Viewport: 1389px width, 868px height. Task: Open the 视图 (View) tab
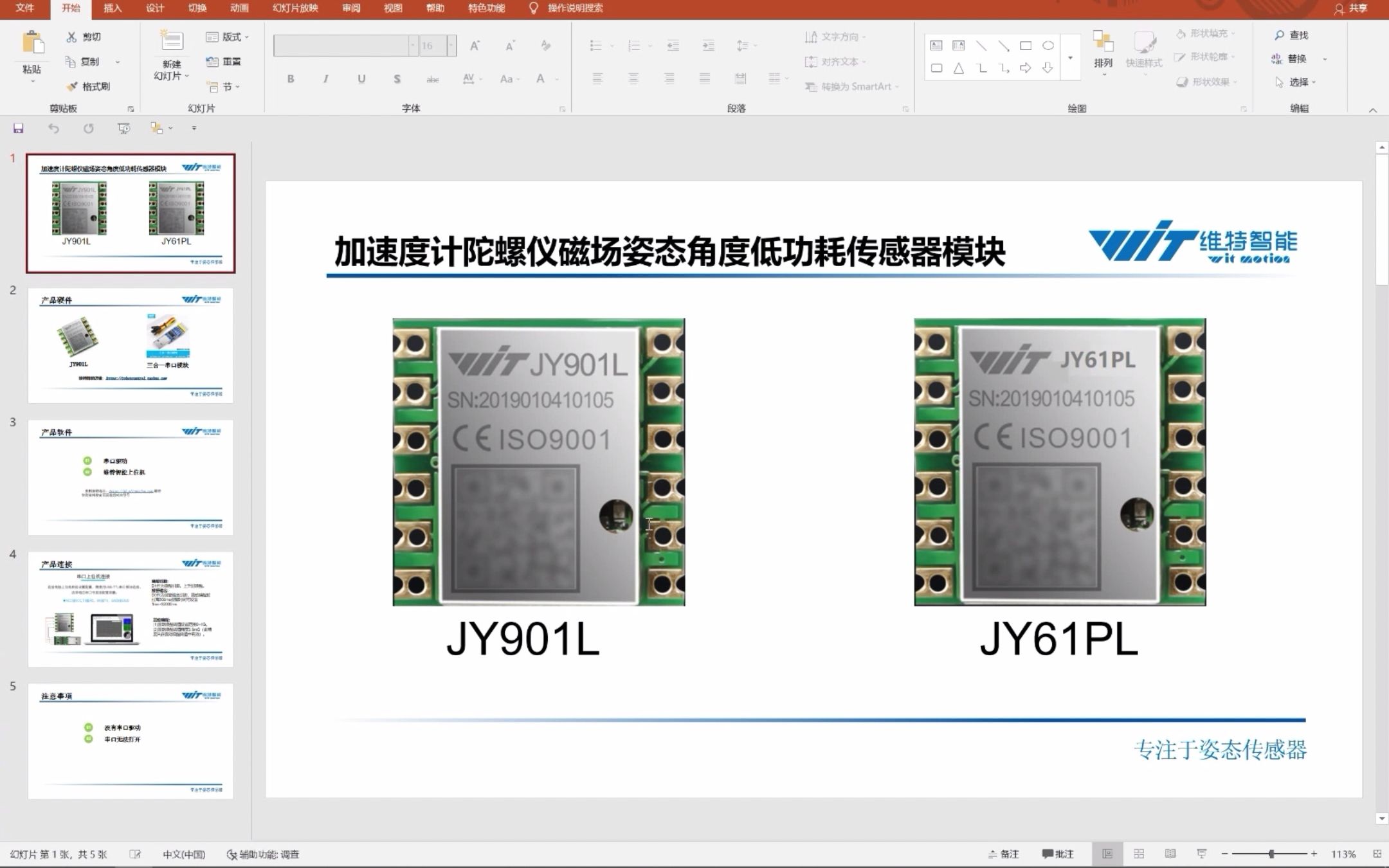pyautogui.click(x=393, y=8)
